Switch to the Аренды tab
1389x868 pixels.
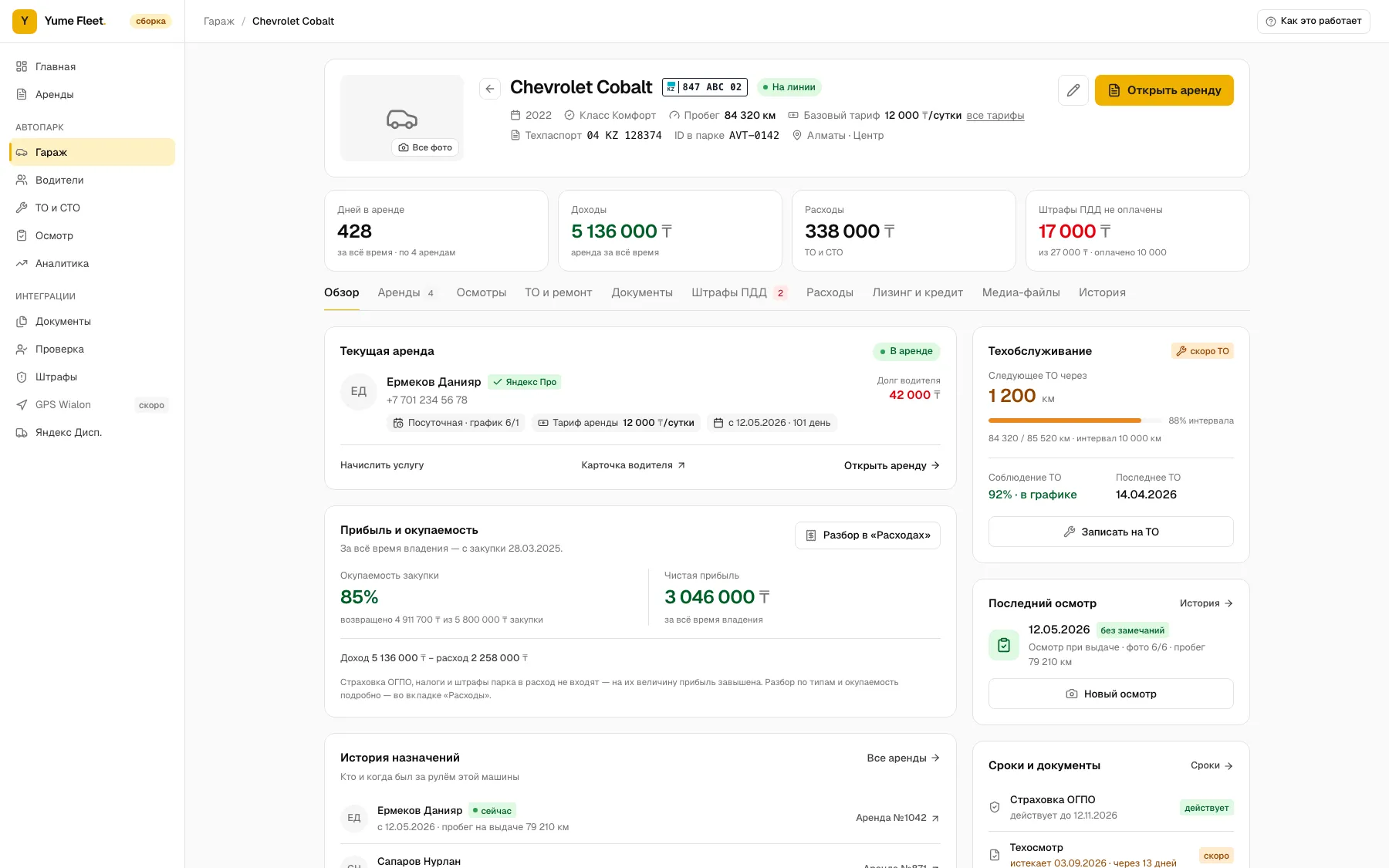click(x=407, y=293)
